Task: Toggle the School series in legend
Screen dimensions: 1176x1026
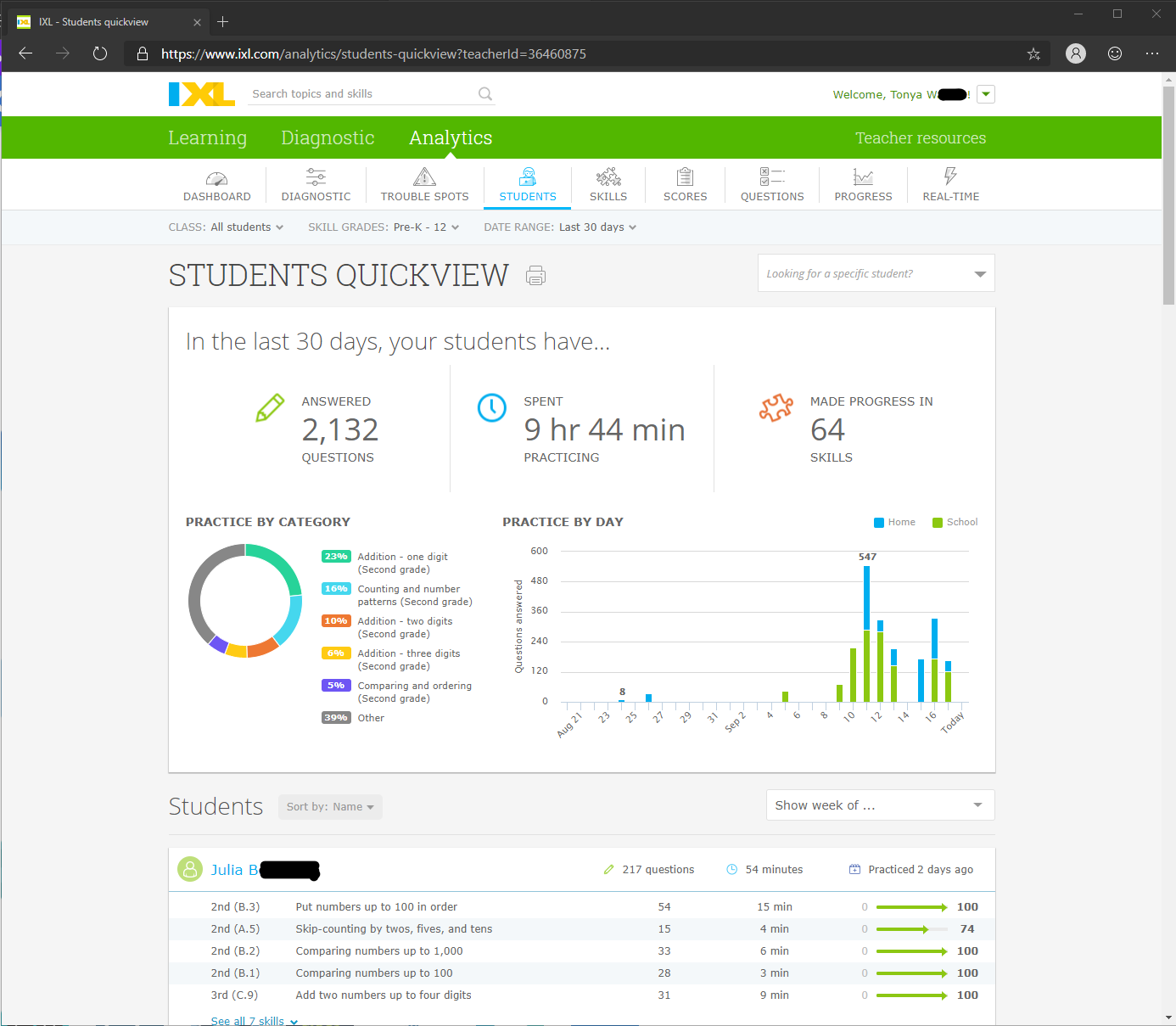Action: click(x=955, y=523)
